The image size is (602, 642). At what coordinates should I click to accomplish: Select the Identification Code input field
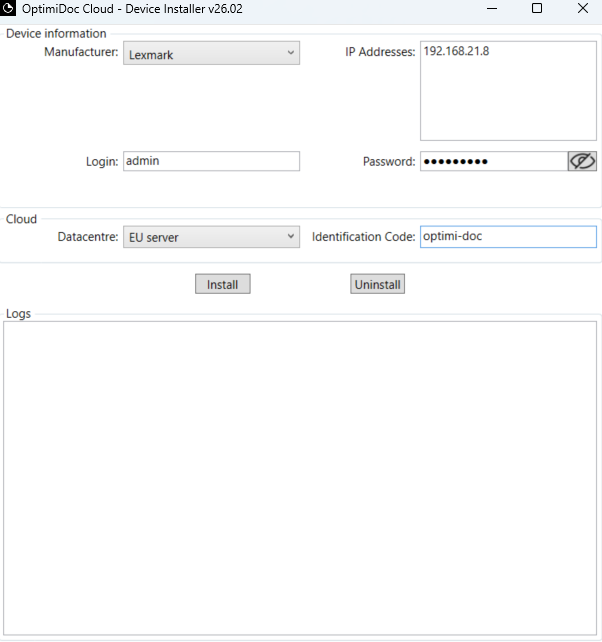tap(507, 237)
